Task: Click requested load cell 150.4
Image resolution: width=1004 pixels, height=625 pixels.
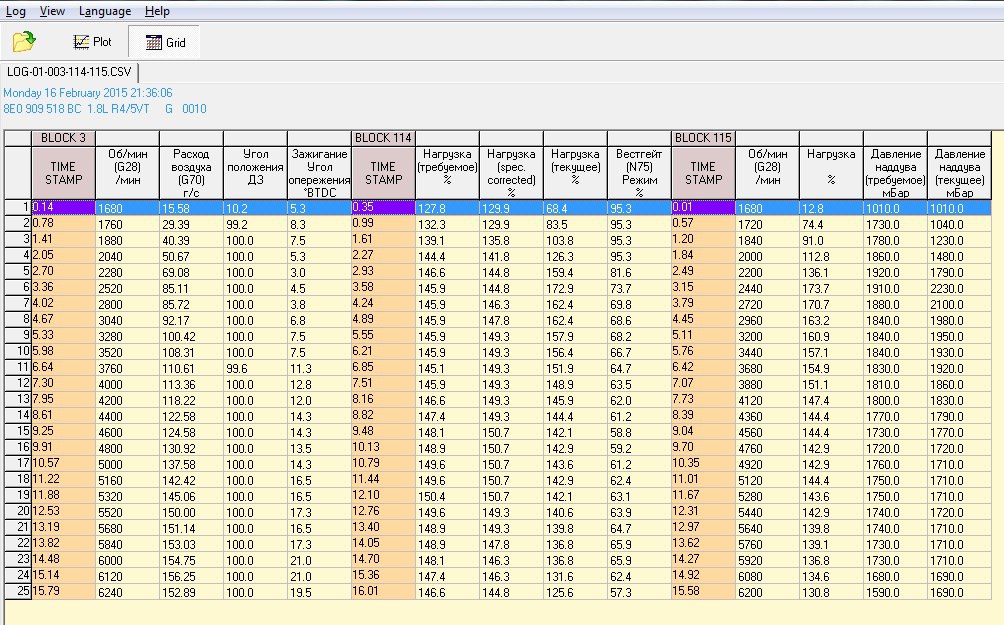Action: (447, 496)
